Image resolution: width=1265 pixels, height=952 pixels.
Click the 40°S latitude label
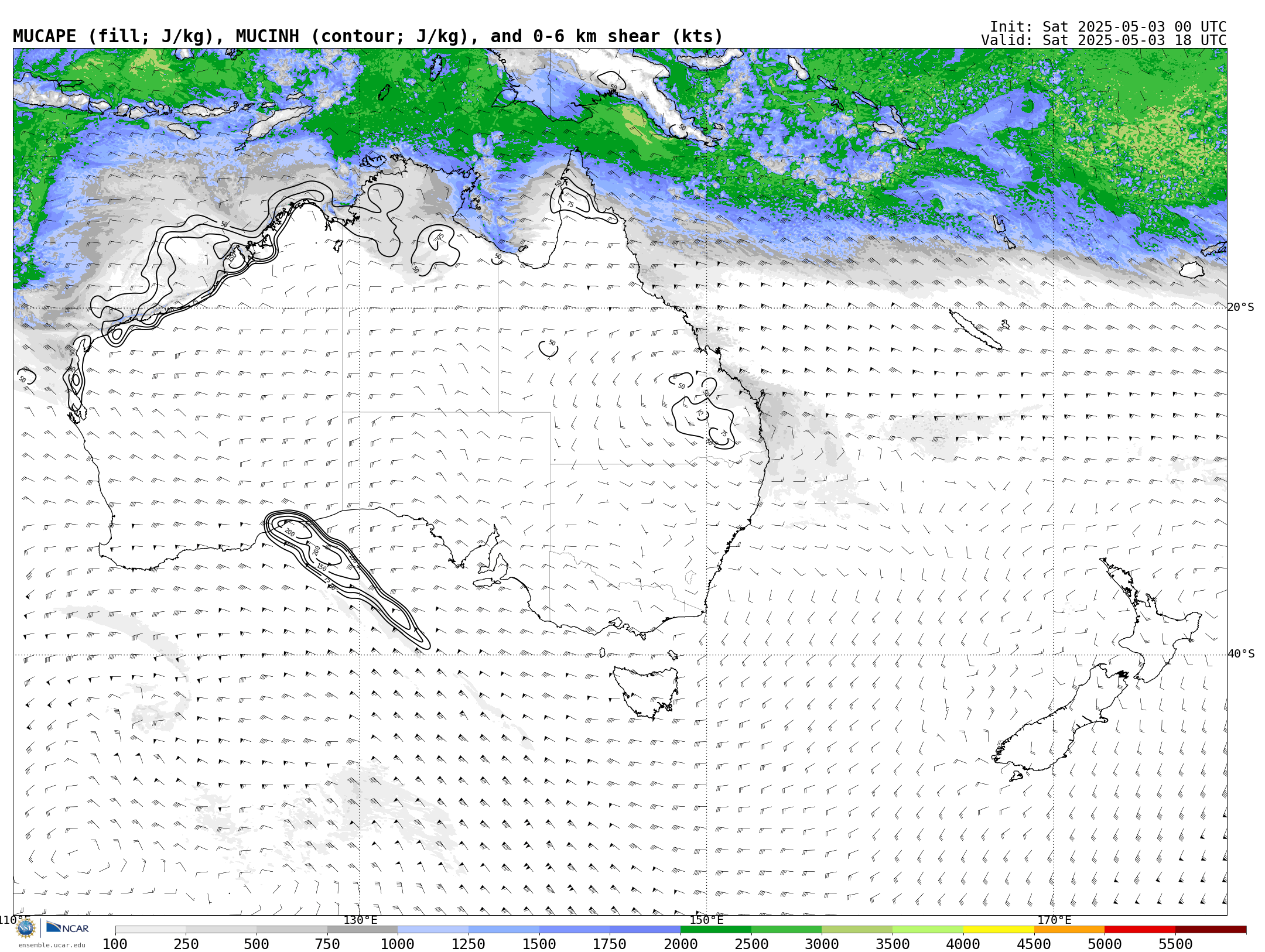click(x=1240, y=654)
